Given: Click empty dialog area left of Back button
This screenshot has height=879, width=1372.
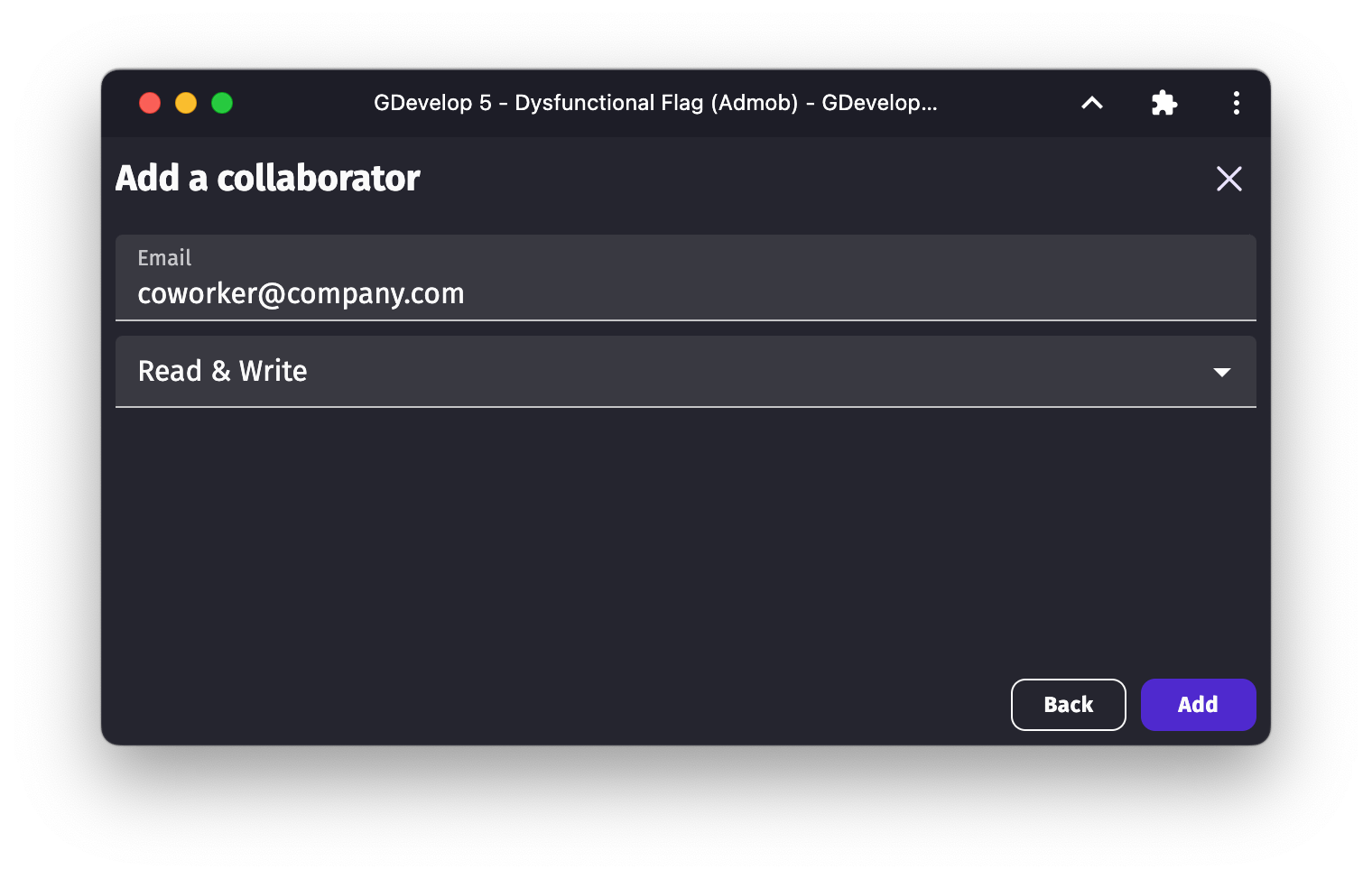Looking at the screenshot, I should 542,704.
